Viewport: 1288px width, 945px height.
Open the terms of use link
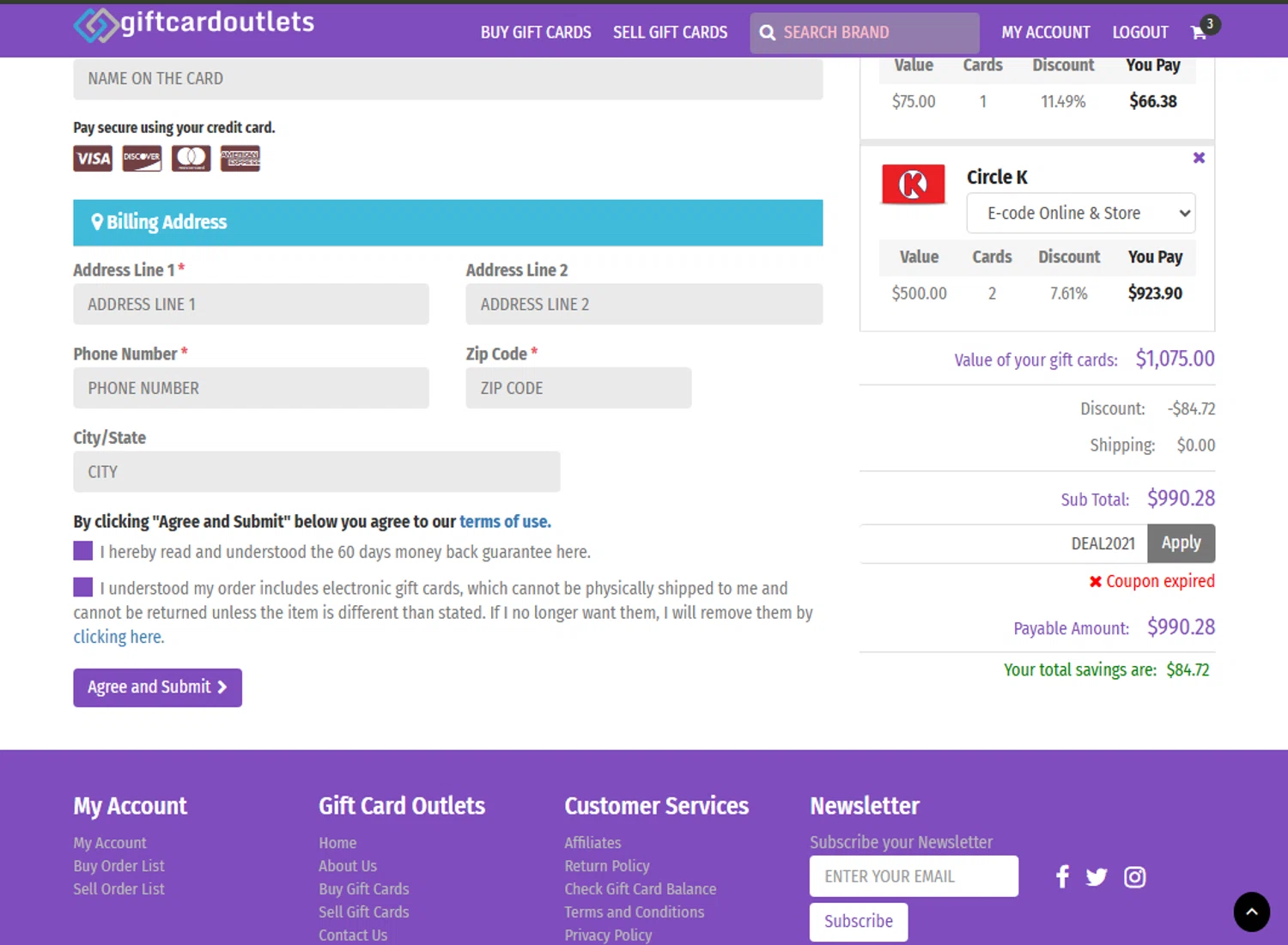coord(505,521)
